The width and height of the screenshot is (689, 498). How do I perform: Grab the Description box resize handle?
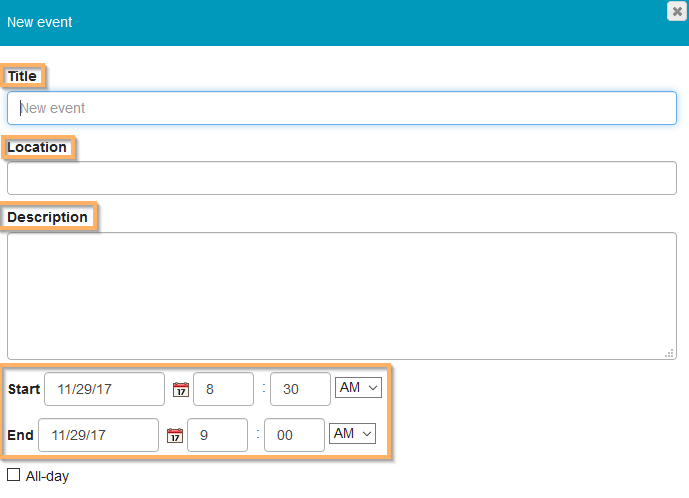click(669, 352)
